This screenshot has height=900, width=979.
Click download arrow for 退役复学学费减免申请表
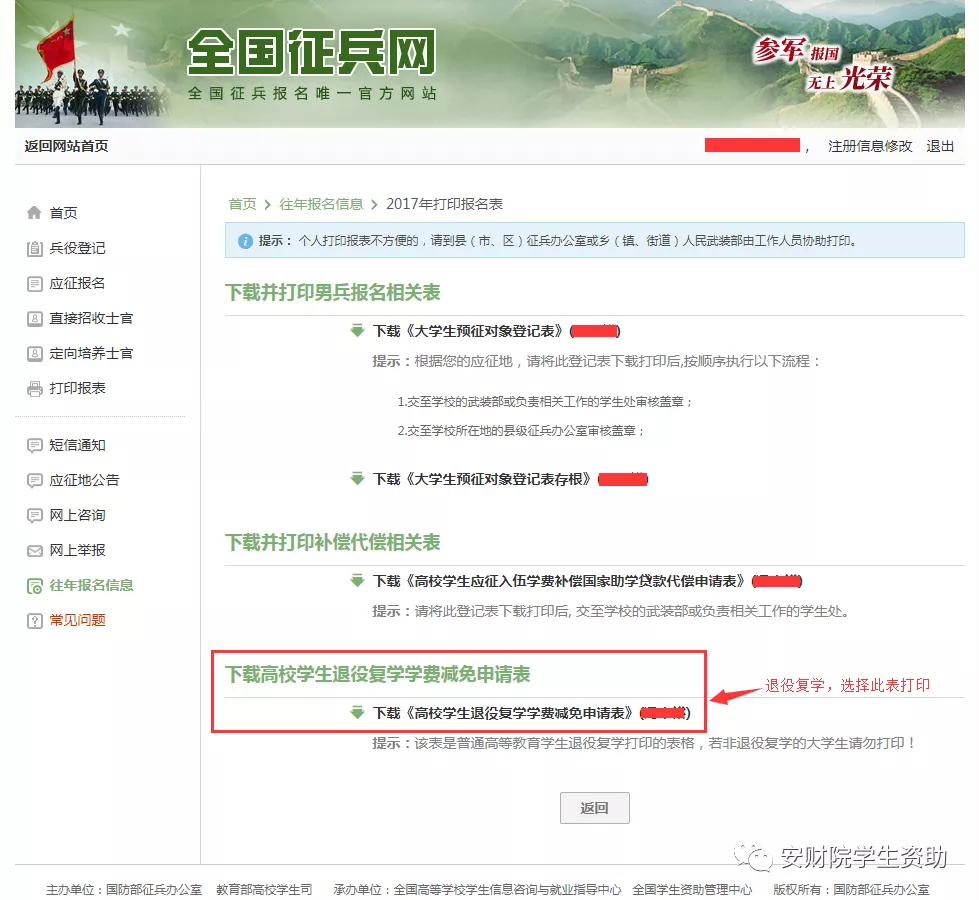coord(357,713)
